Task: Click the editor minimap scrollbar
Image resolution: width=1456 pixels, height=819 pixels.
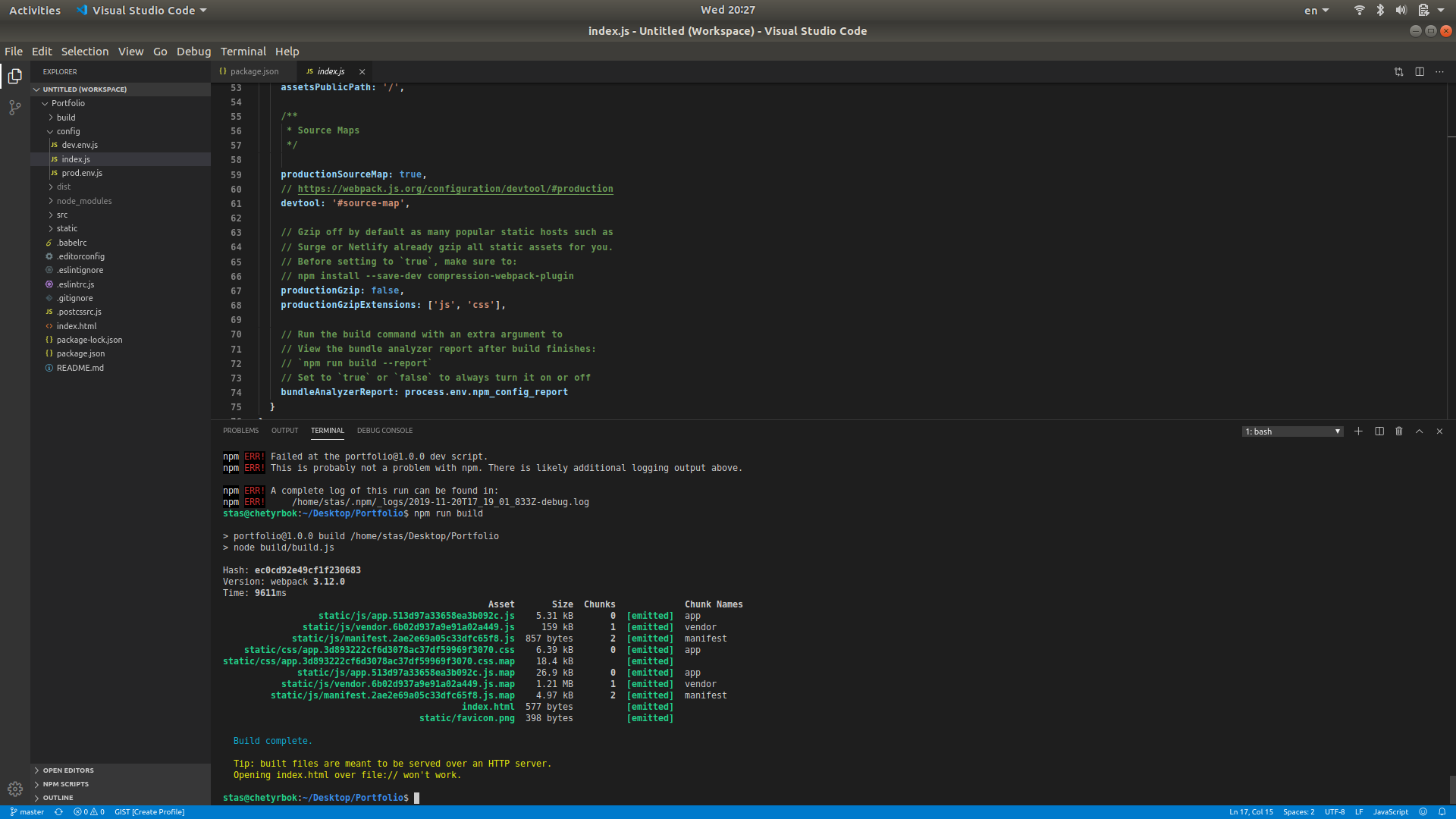Action: click(x=1451, y=250)
